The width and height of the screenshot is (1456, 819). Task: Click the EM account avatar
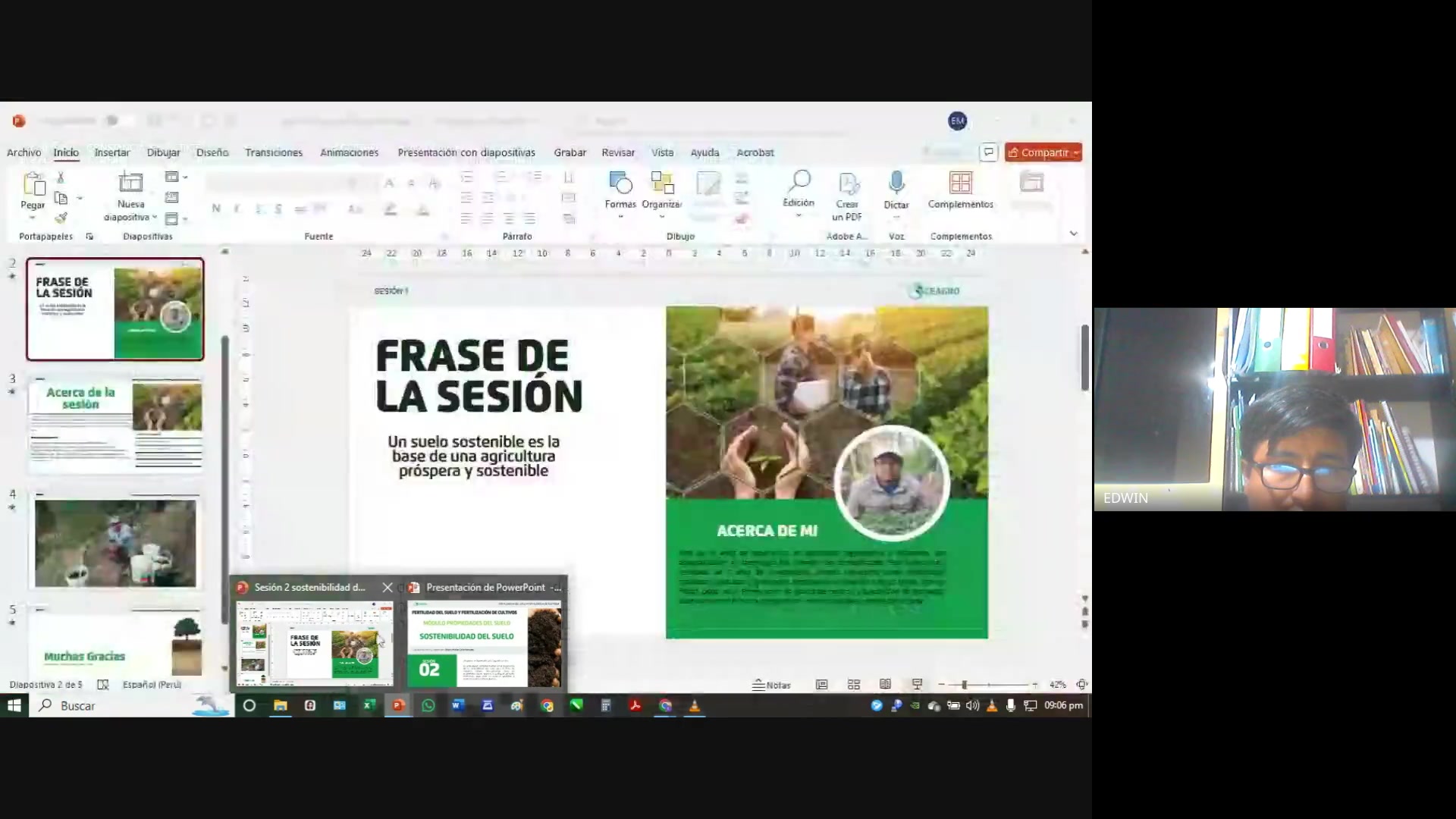coord(957,121)
